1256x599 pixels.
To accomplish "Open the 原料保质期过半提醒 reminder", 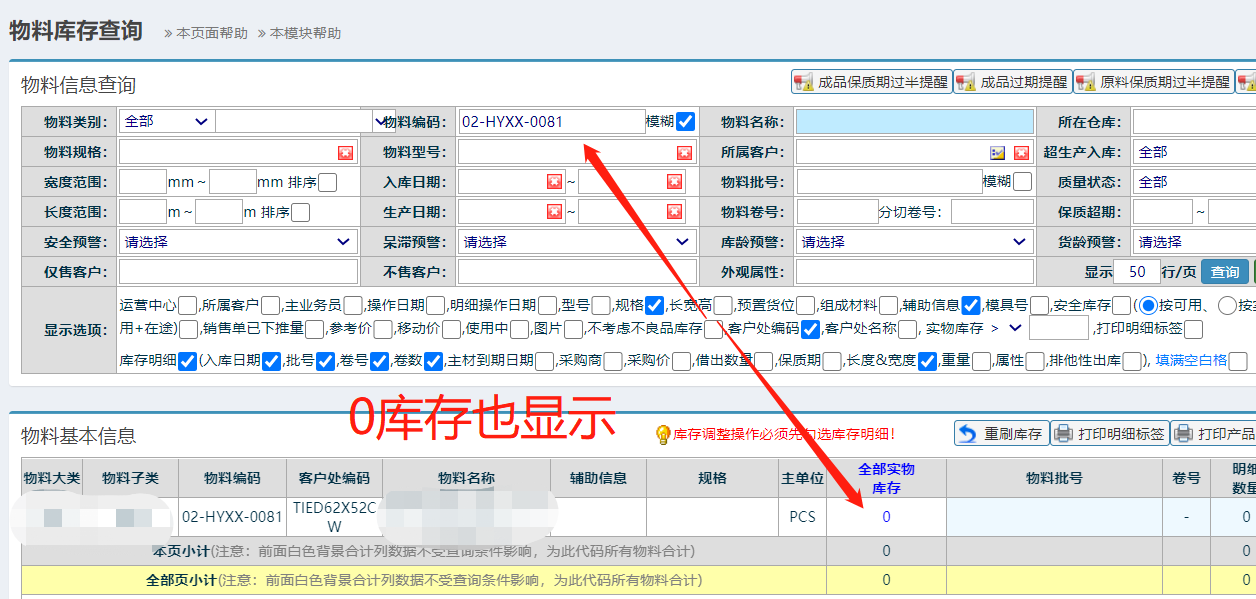I will point(1154,82).
